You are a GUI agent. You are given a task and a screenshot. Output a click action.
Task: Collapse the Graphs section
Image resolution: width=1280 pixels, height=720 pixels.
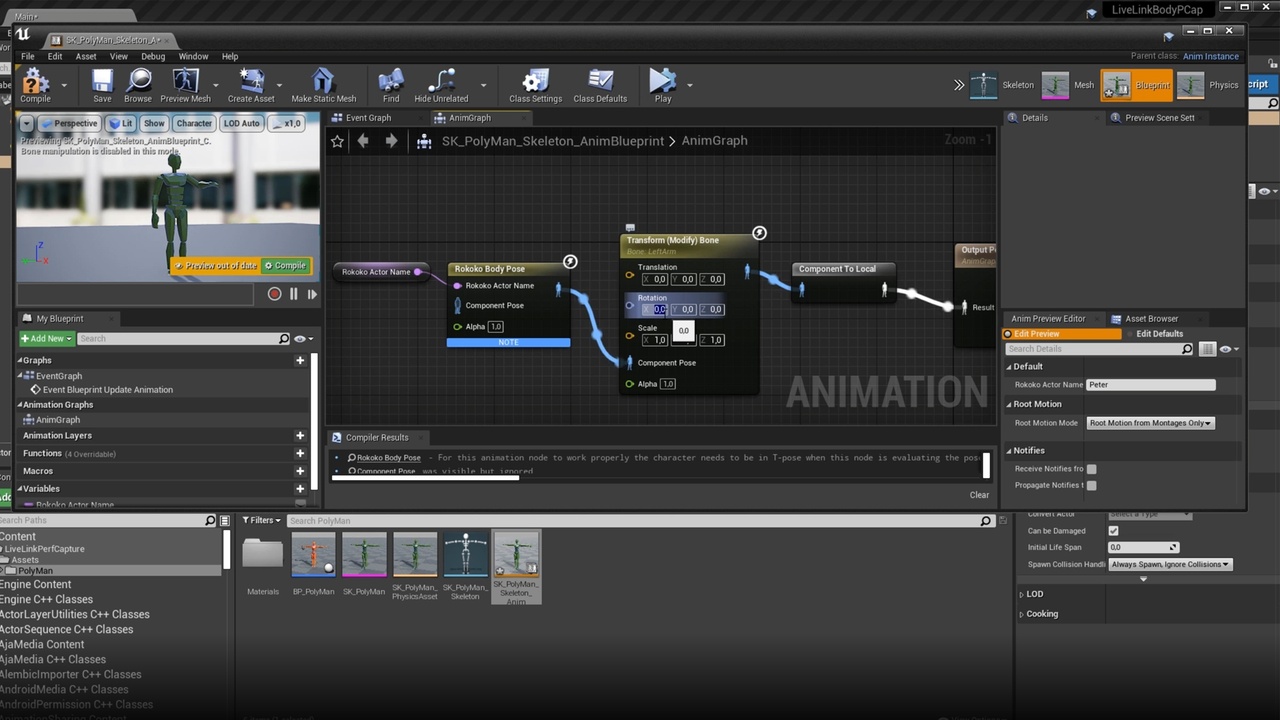[20, 360]
